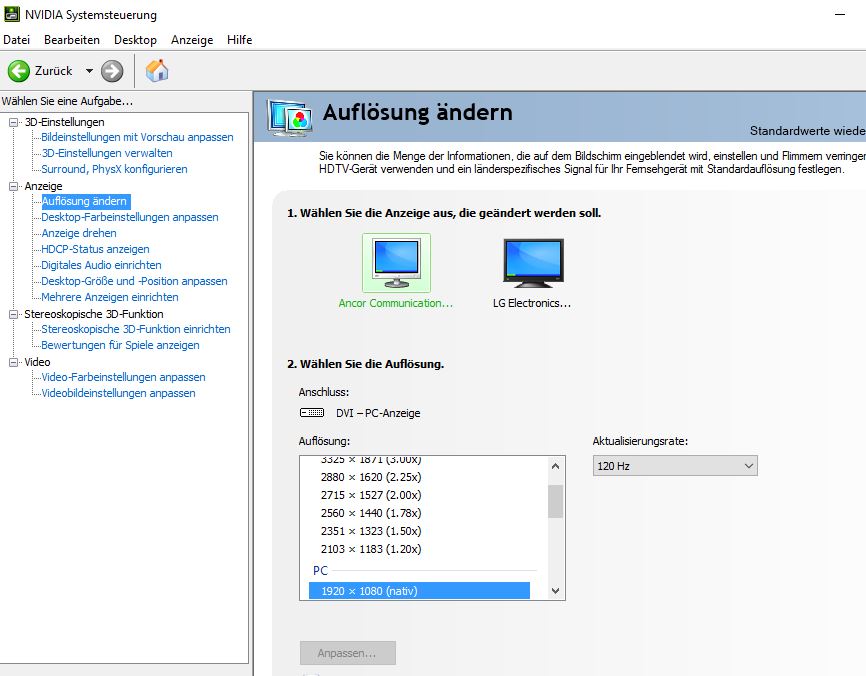The image size is (866, 676).
Task: Go to the home page house icon
Action: [157, 71]
